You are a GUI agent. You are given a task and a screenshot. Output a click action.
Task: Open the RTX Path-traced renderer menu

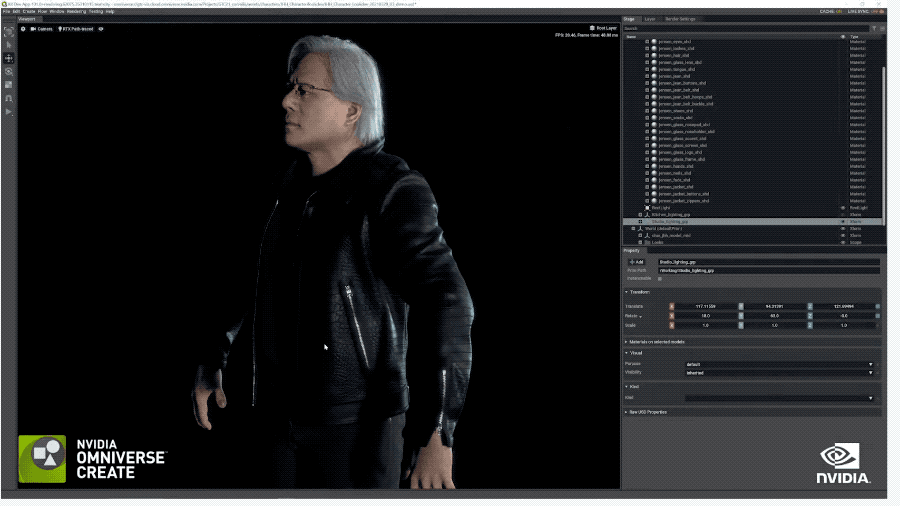click(76, 29)
